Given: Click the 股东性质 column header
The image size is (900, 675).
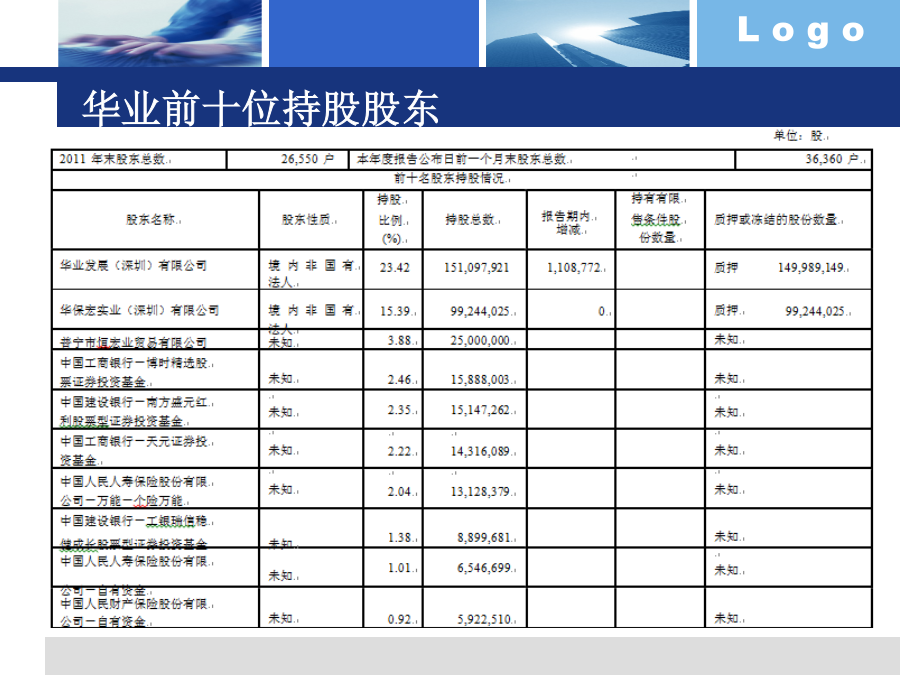Looking at the screenshot, I should point(307,219).
